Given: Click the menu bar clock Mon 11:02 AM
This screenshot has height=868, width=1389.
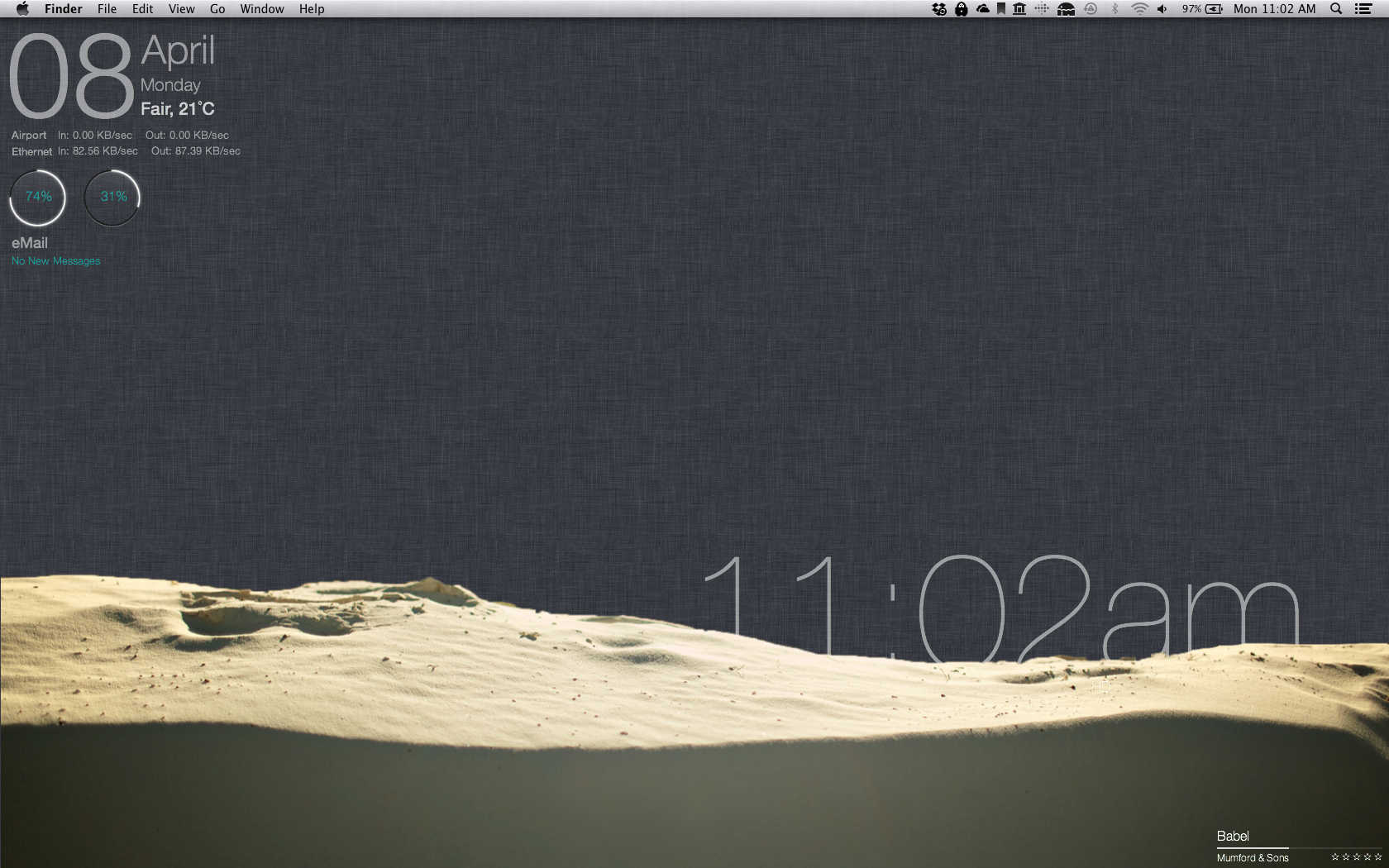Looking at the screenshot, I should (x=1275, y=9).
